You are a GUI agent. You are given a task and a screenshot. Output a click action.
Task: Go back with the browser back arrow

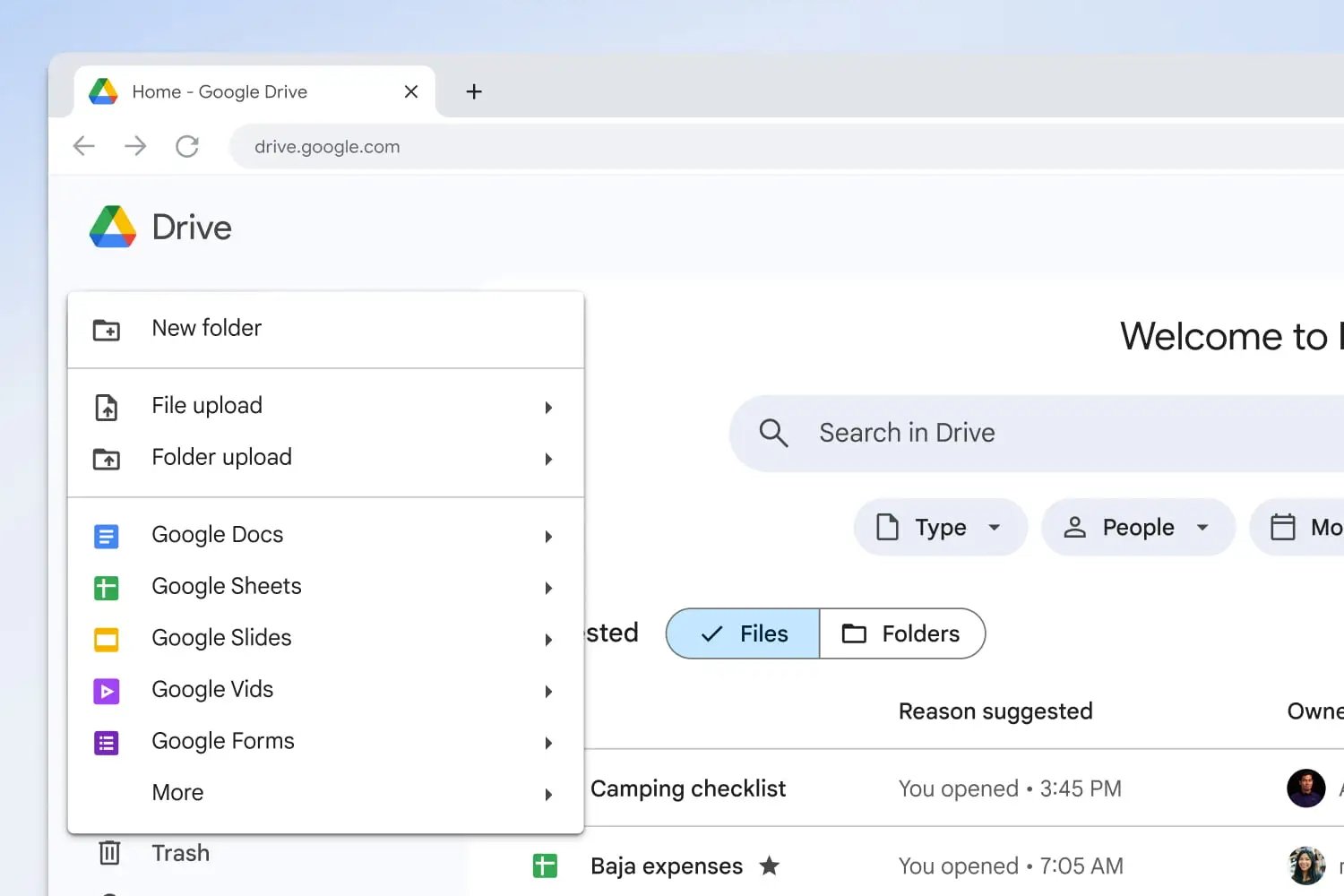pyautogui.click(x=84, y=146)
